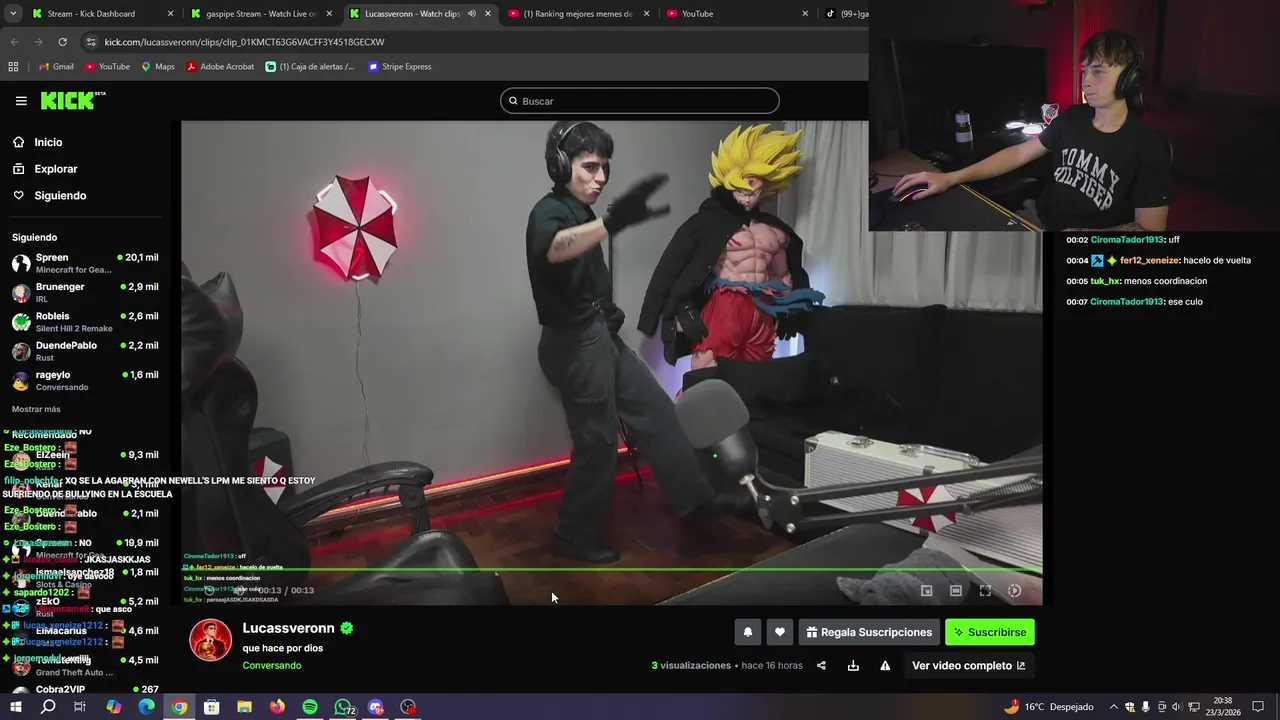Open DuendePablo channel in following list
This screenshot has height=720, width=1280.
[85, 351]
